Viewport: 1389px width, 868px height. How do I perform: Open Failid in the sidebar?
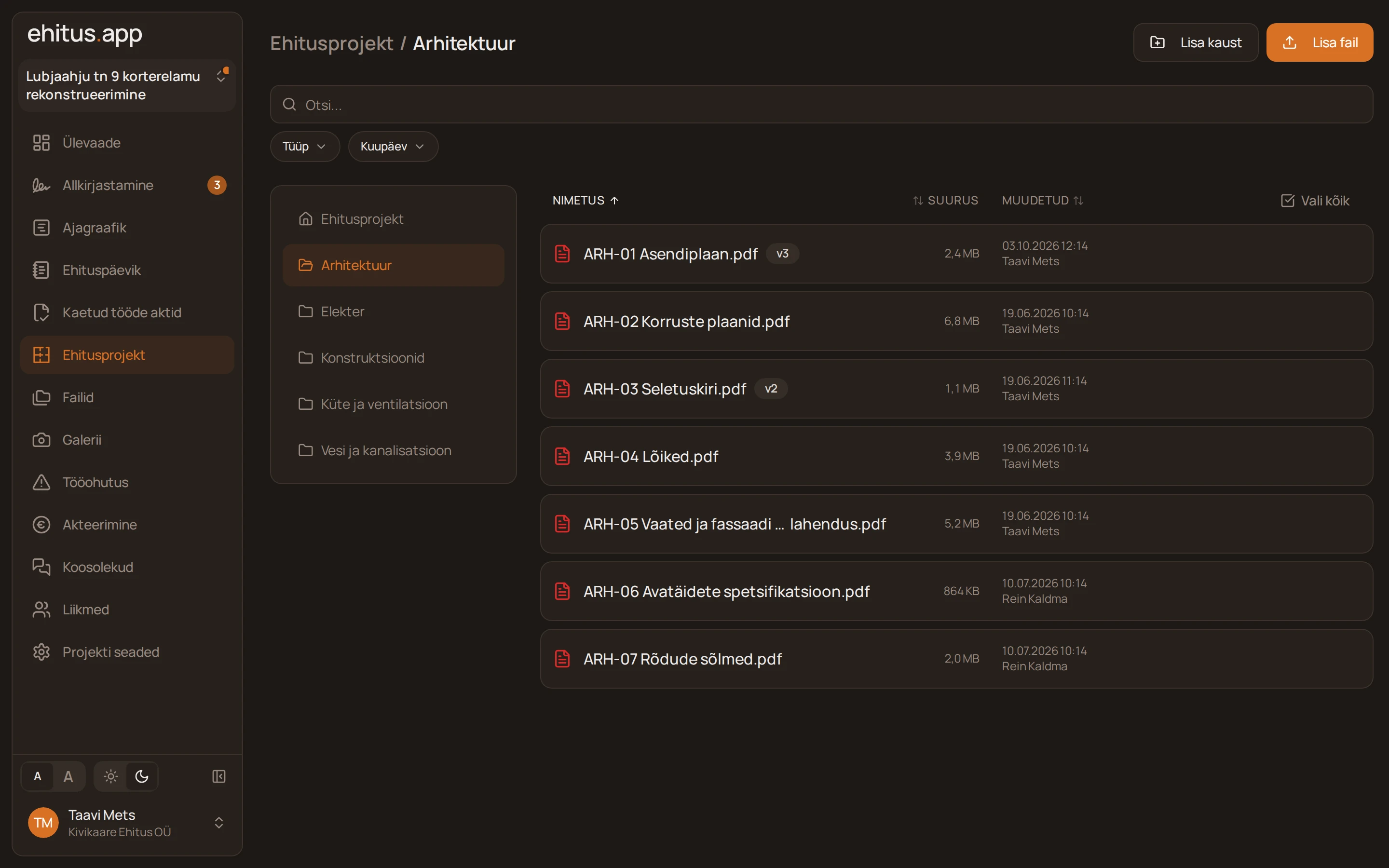127,397
